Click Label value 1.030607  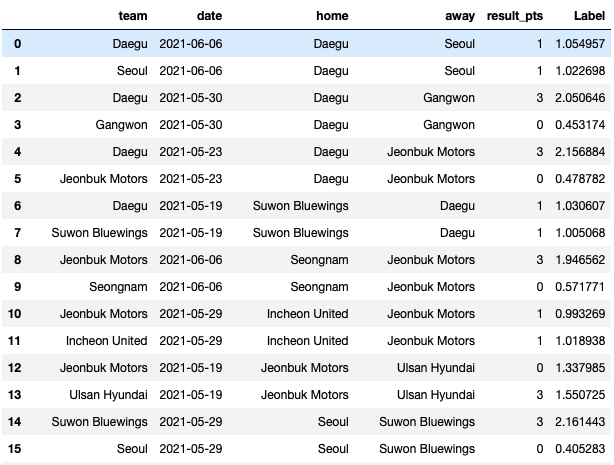coord(580,206)
